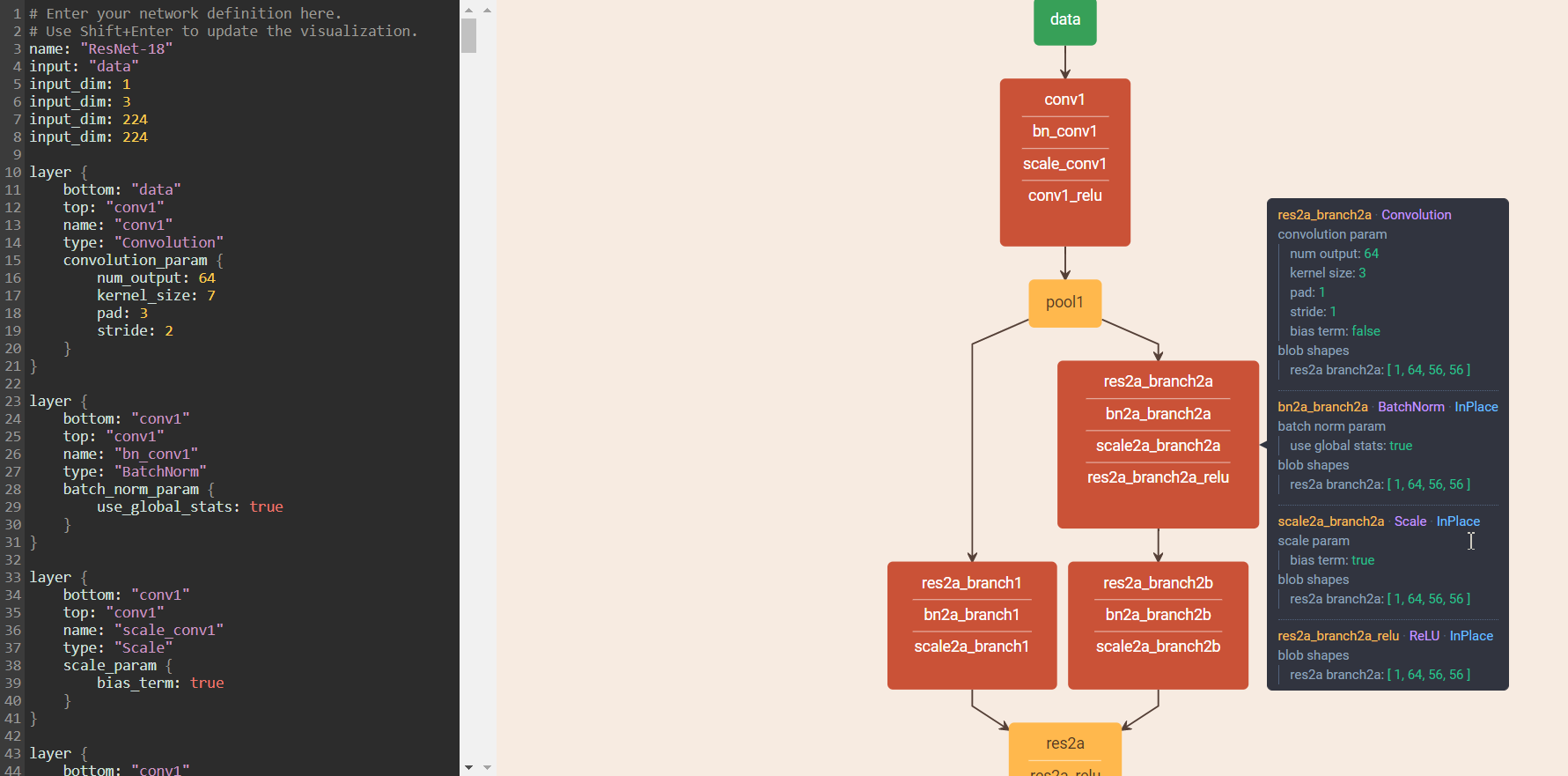Image resolution: width=1568 pixels, height=776 pixels.
Task: Click the green data input node
Action: click(x=1064, y=21)
